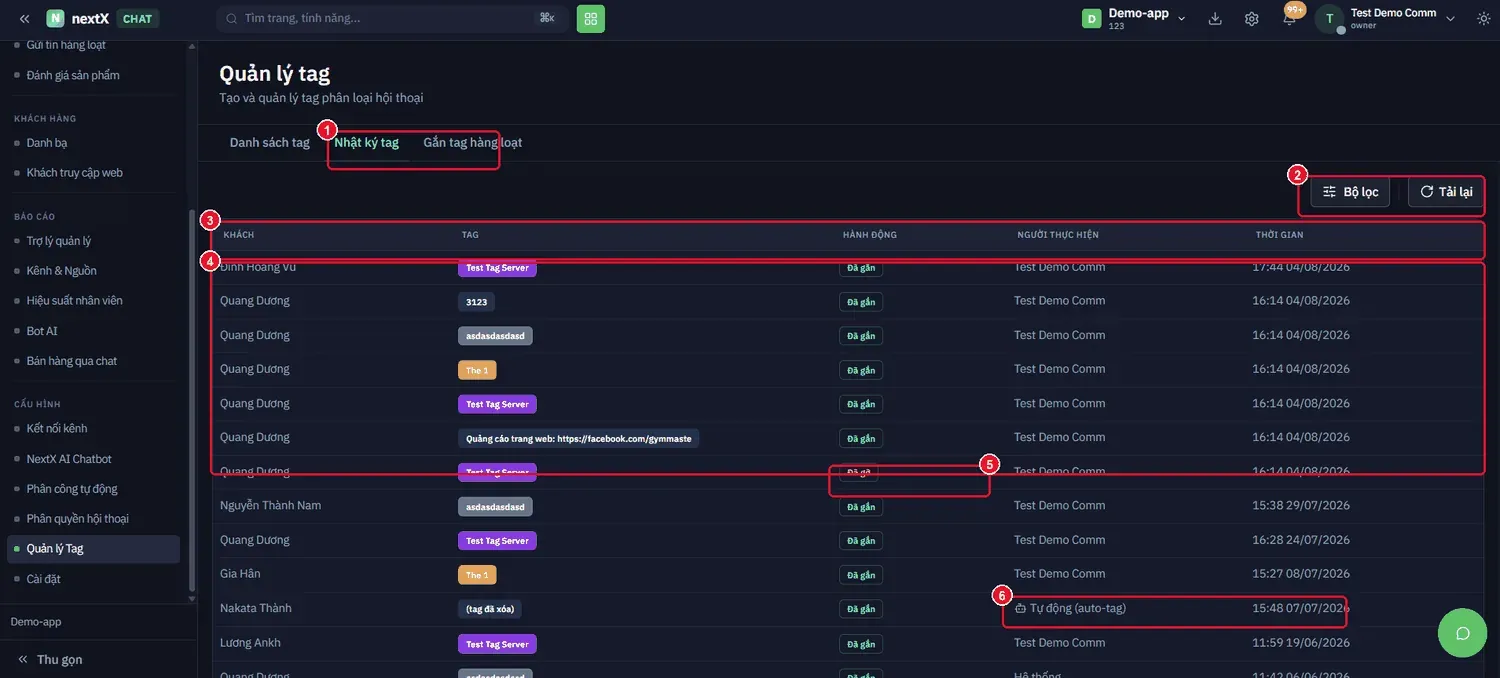Click the Quảng cáo trang web tag
Image resolution: width=1500 pixels, height=678 pixels.
578,438
